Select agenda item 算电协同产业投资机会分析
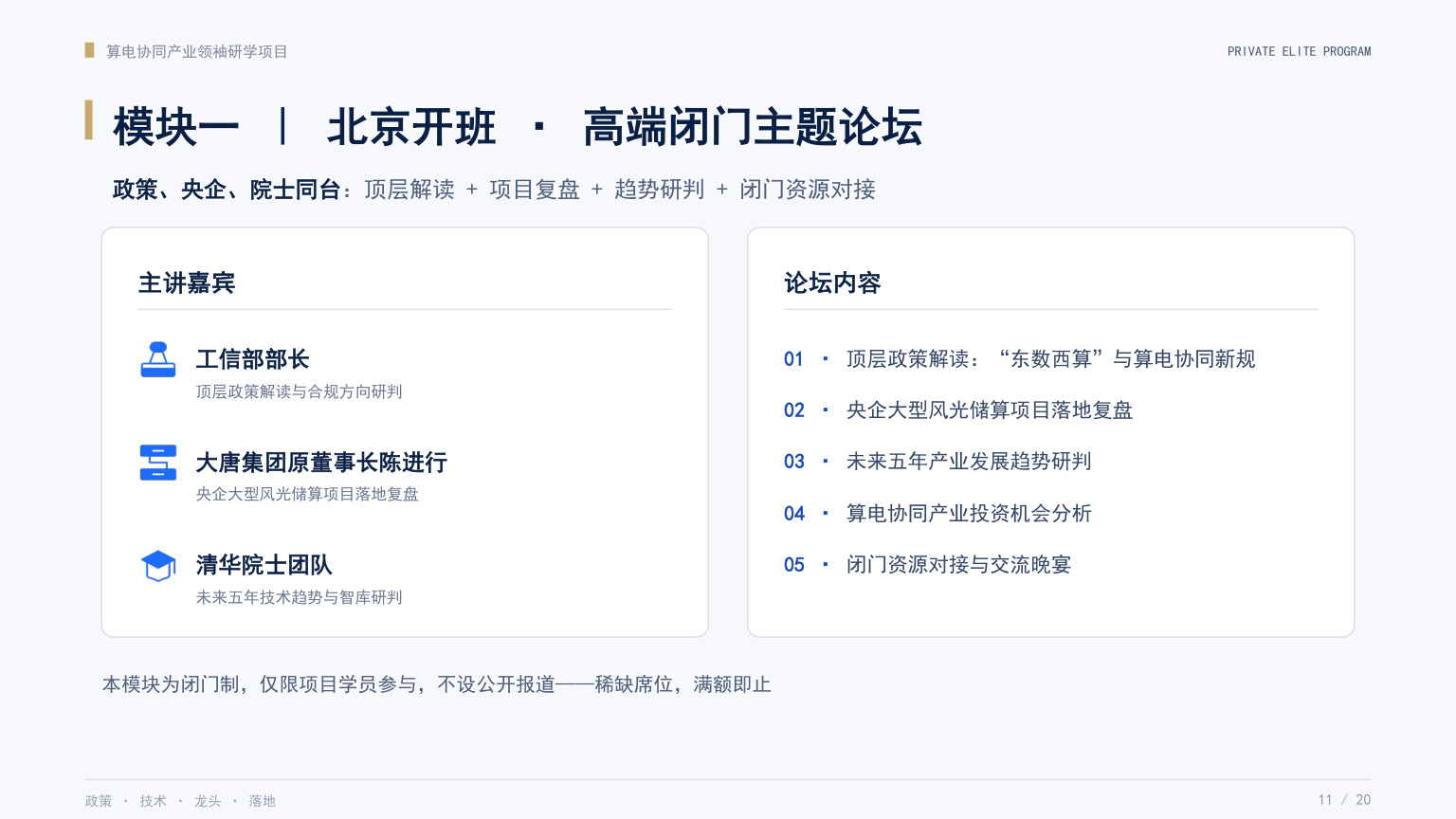1456x819 pixels. [969, 514]
